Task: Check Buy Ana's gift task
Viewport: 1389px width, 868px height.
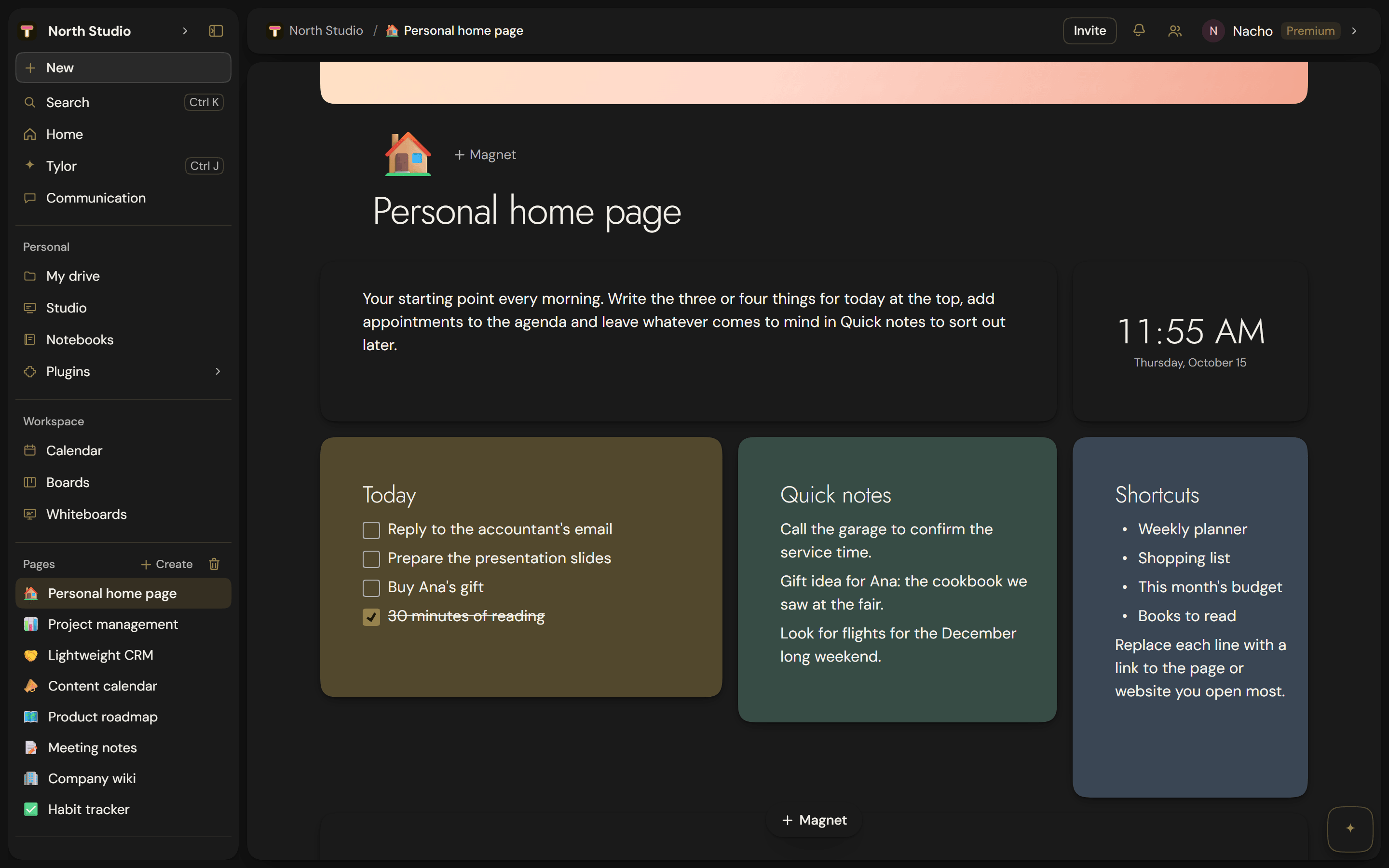Action: [371, 588]
